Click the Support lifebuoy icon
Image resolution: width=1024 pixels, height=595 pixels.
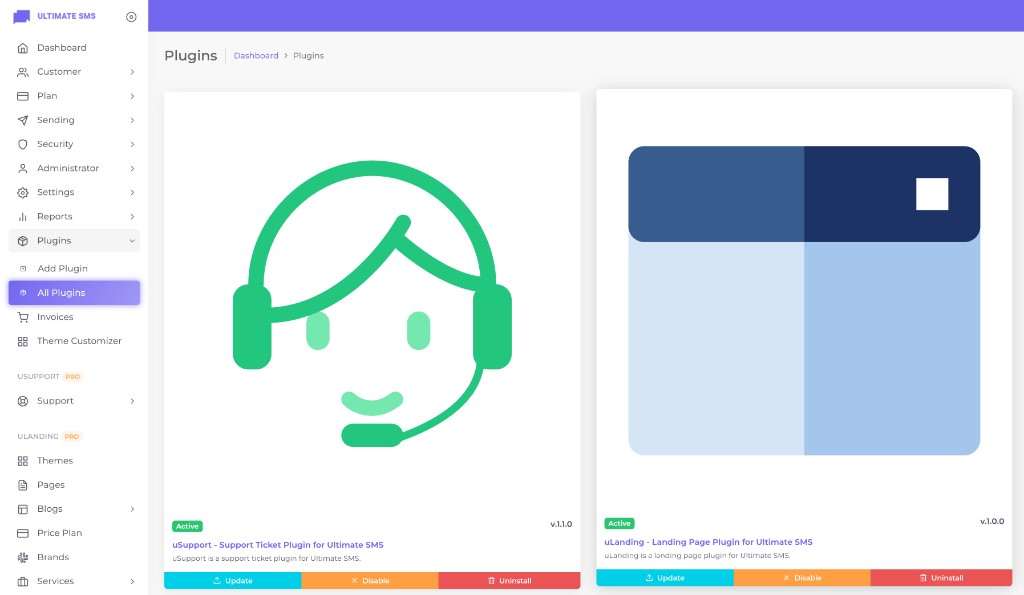[23, 401]
